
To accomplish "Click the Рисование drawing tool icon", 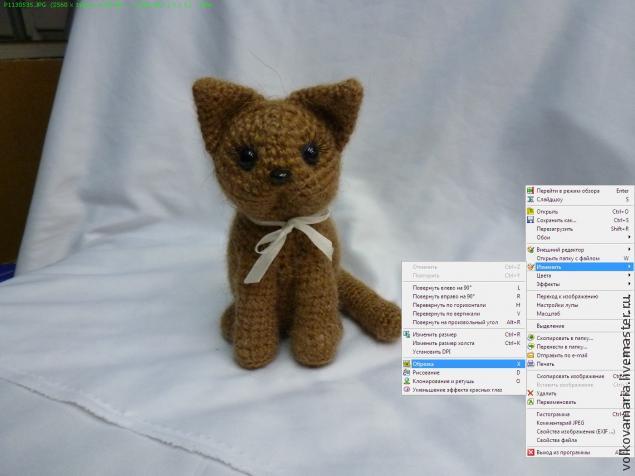I will pos(406,372).
